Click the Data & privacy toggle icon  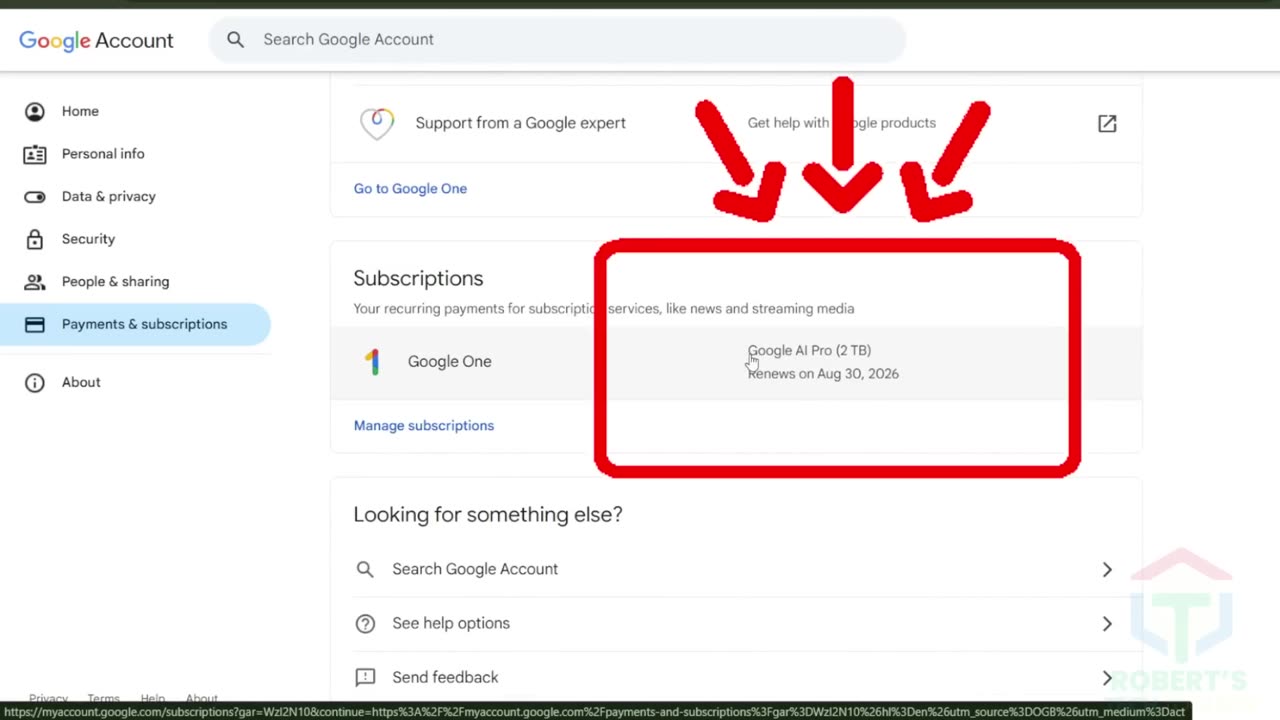(35, 196)
